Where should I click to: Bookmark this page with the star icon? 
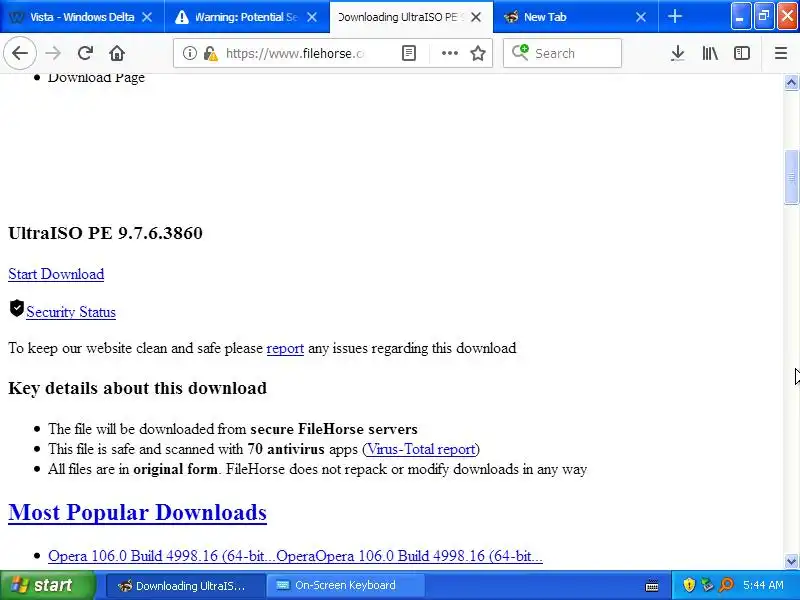coord(478,53)
